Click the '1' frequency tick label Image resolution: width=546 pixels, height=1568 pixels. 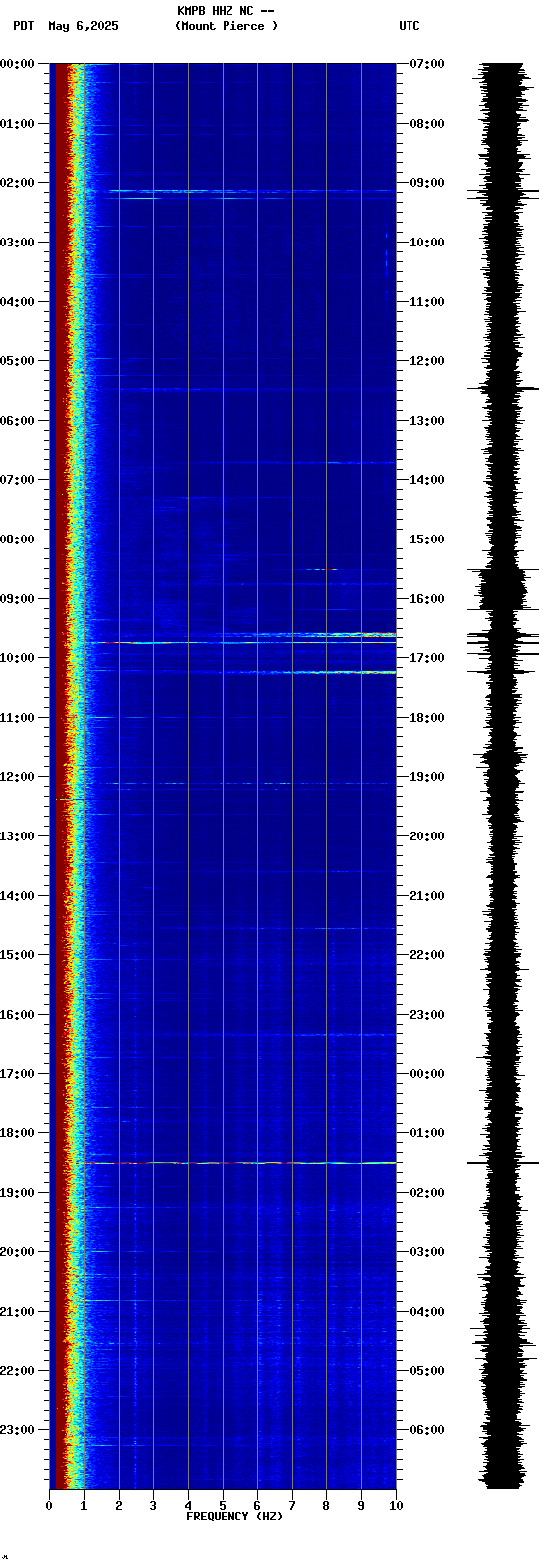click(84, 1506)
